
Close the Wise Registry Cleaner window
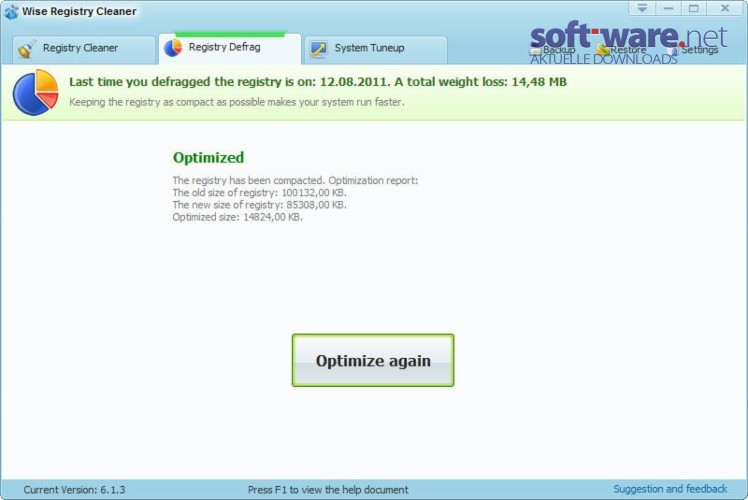725,8
